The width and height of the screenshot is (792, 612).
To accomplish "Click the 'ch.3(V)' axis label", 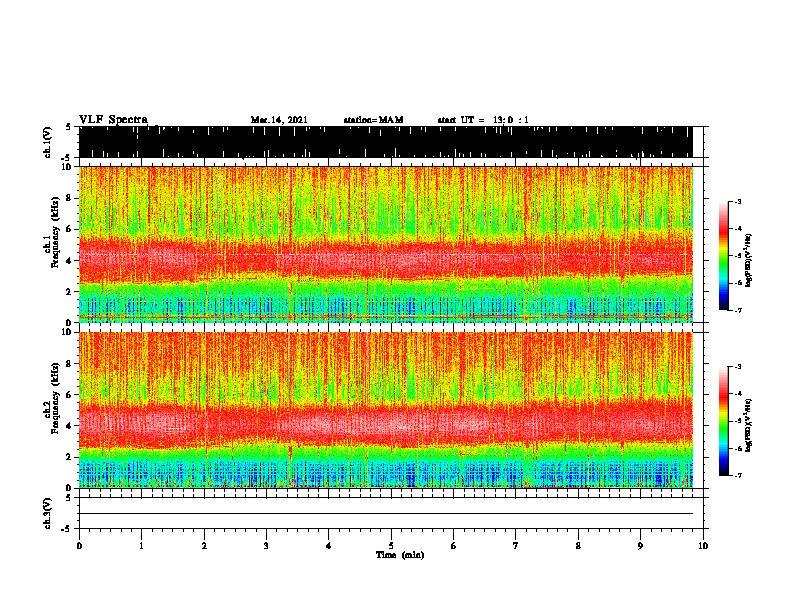I will click(x=48, y=513).
